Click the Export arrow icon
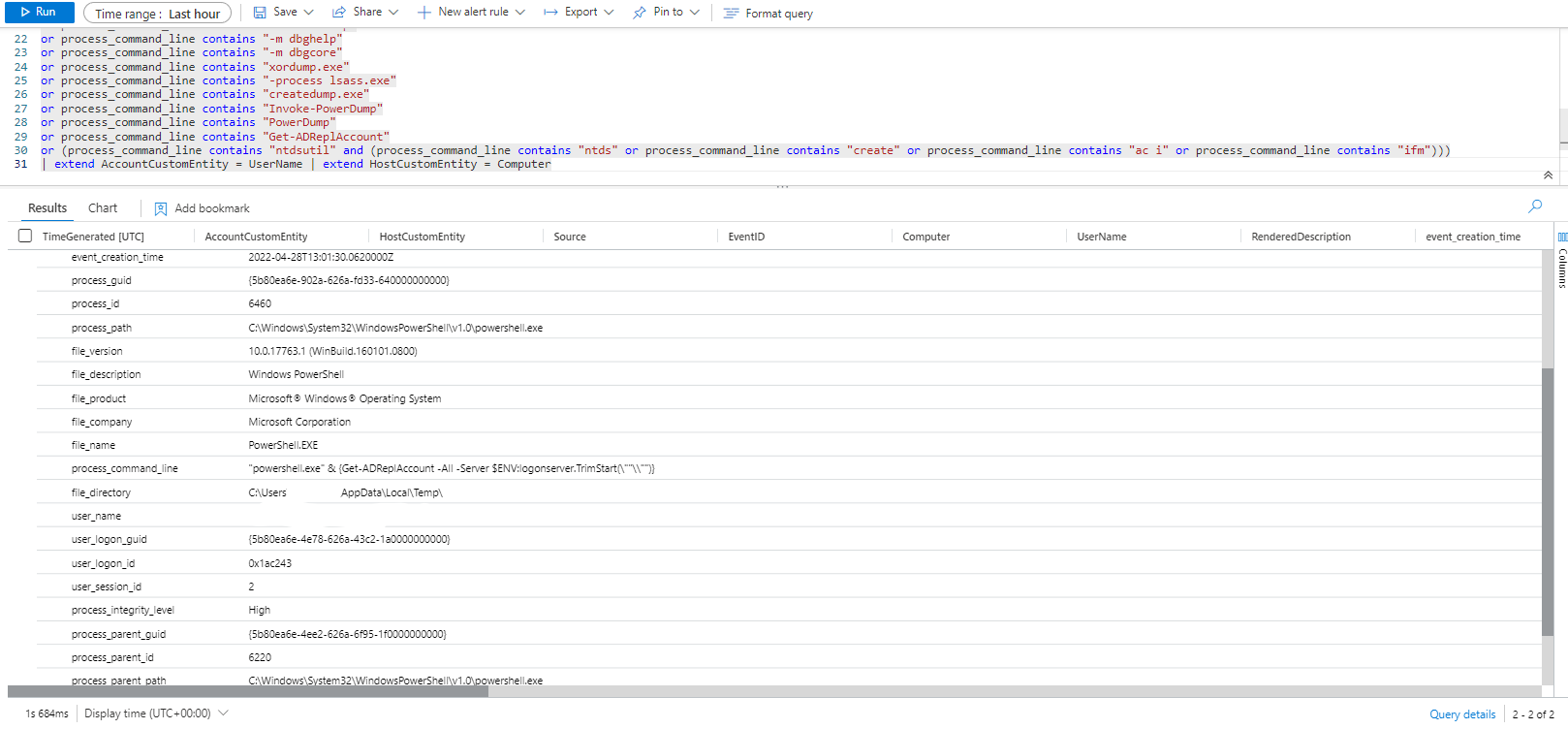This screenshot has height=729, width=1568. click(550, 13)
